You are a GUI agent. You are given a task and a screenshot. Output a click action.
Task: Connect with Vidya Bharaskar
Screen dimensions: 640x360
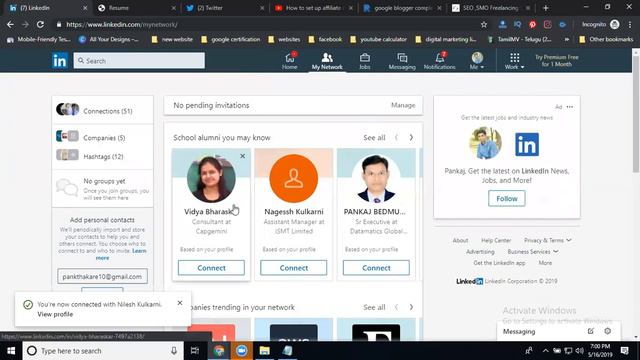211,268
